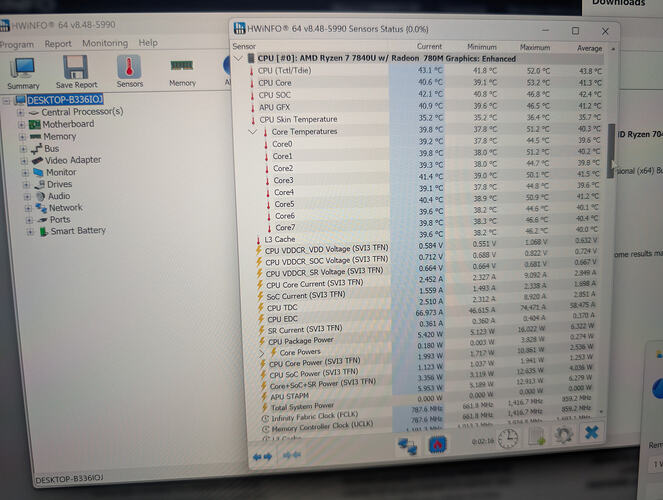Click the add log file icon
Image resolution: width=663 pixels, height=500 pixels.
537,436
